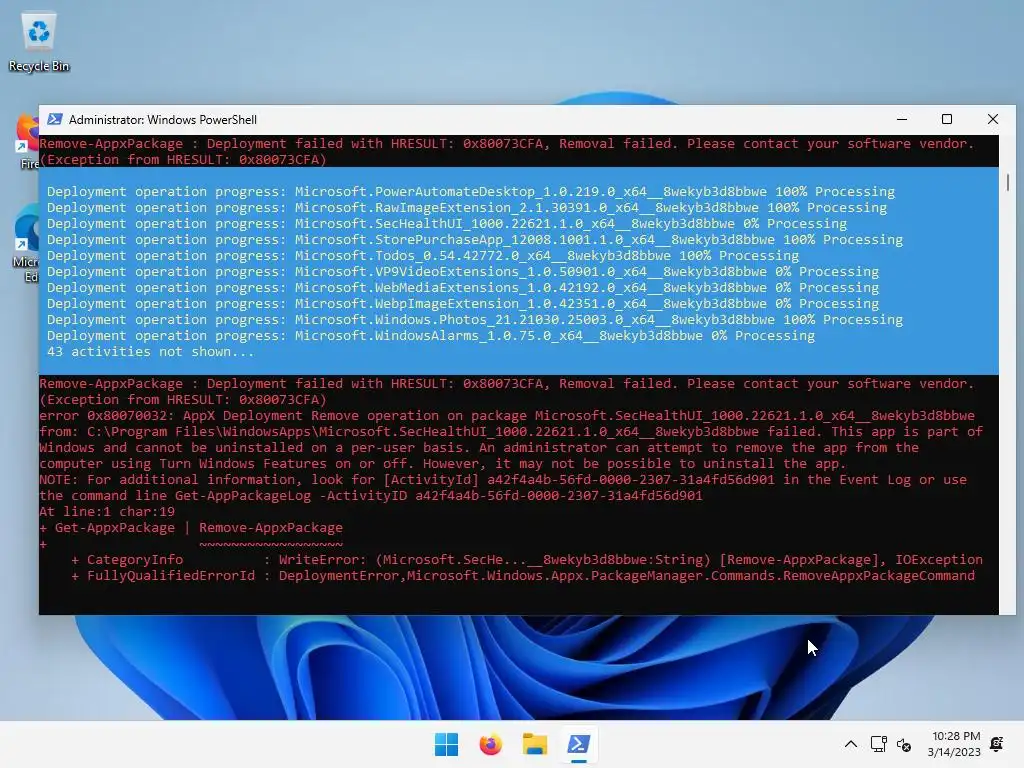Image resolution: width=1024 pixels, height=768 pixels.
Task: Click the Microsoft.Todos progress line
Action: coord(423,256)
